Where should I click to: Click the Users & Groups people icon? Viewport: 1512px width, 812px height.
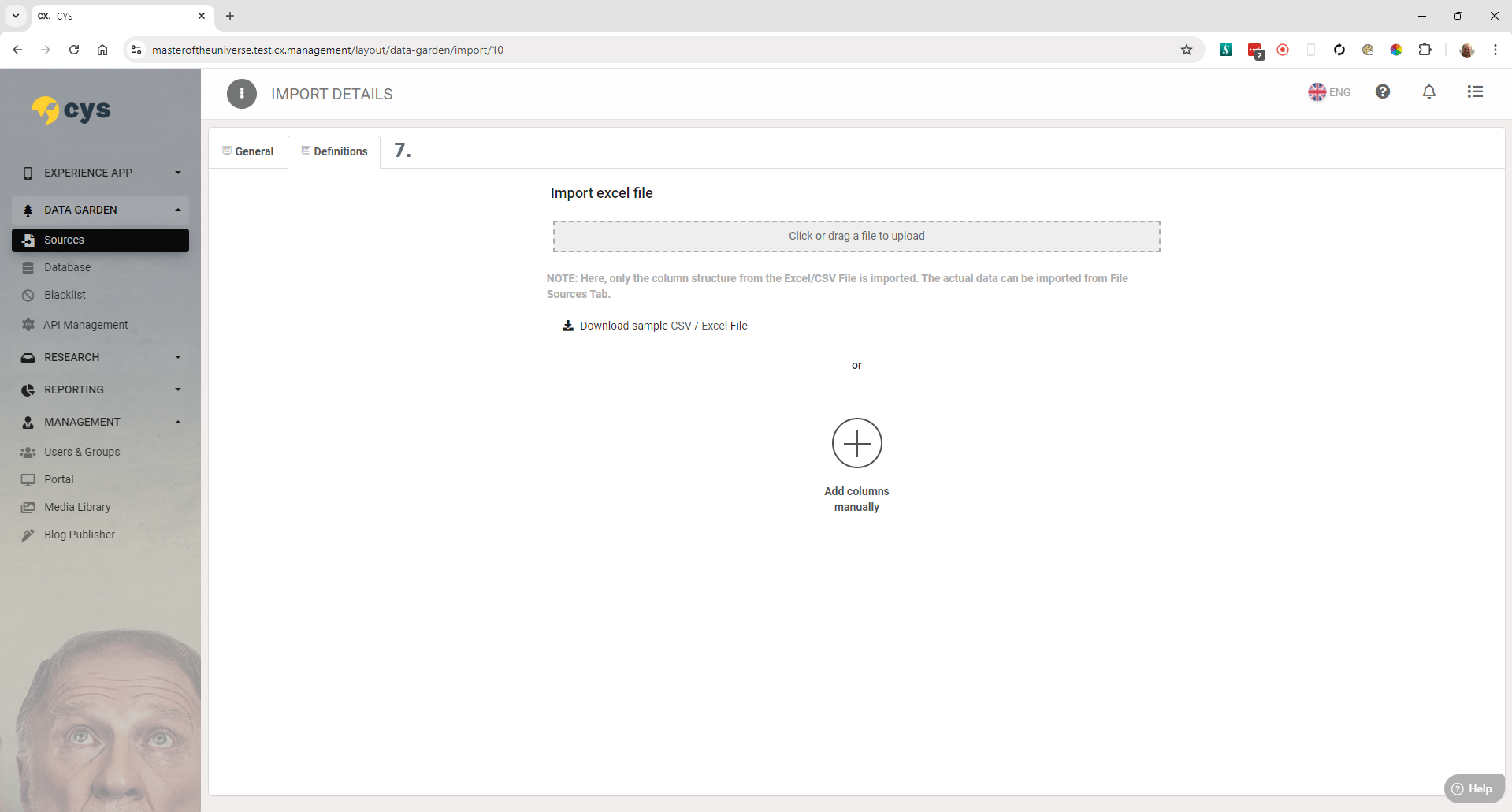(x=28, y=453)
